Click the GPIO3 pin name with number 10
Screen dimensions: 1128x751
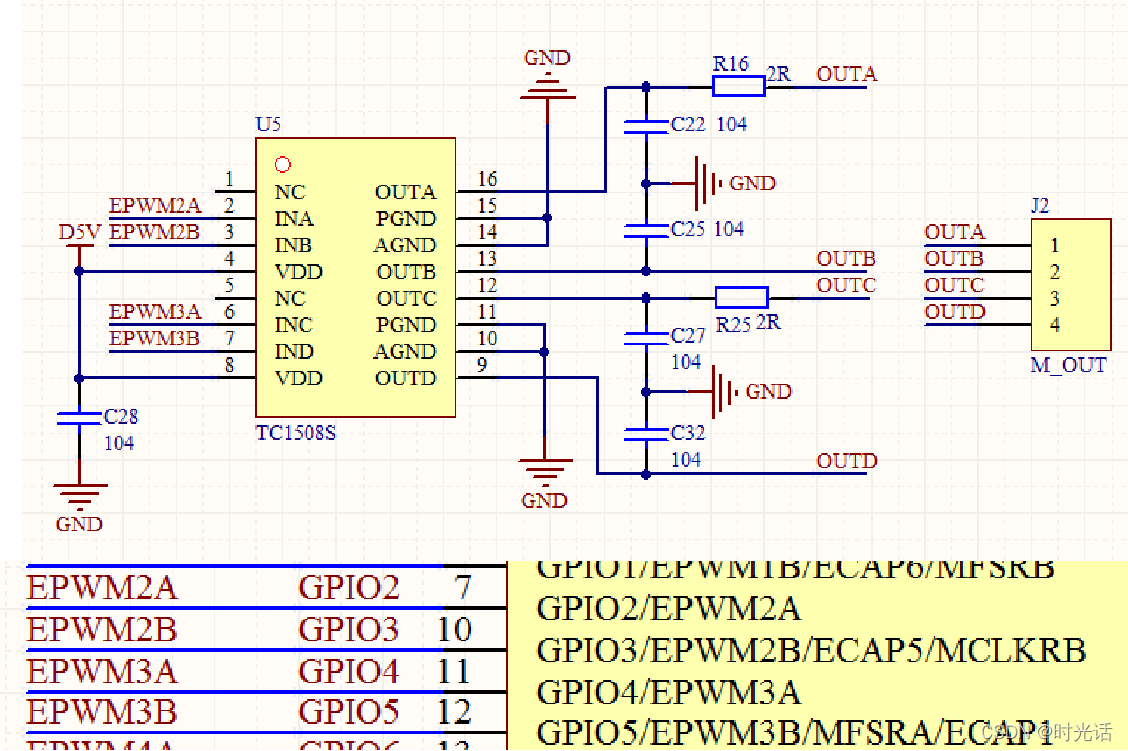(x=349, y=629)
